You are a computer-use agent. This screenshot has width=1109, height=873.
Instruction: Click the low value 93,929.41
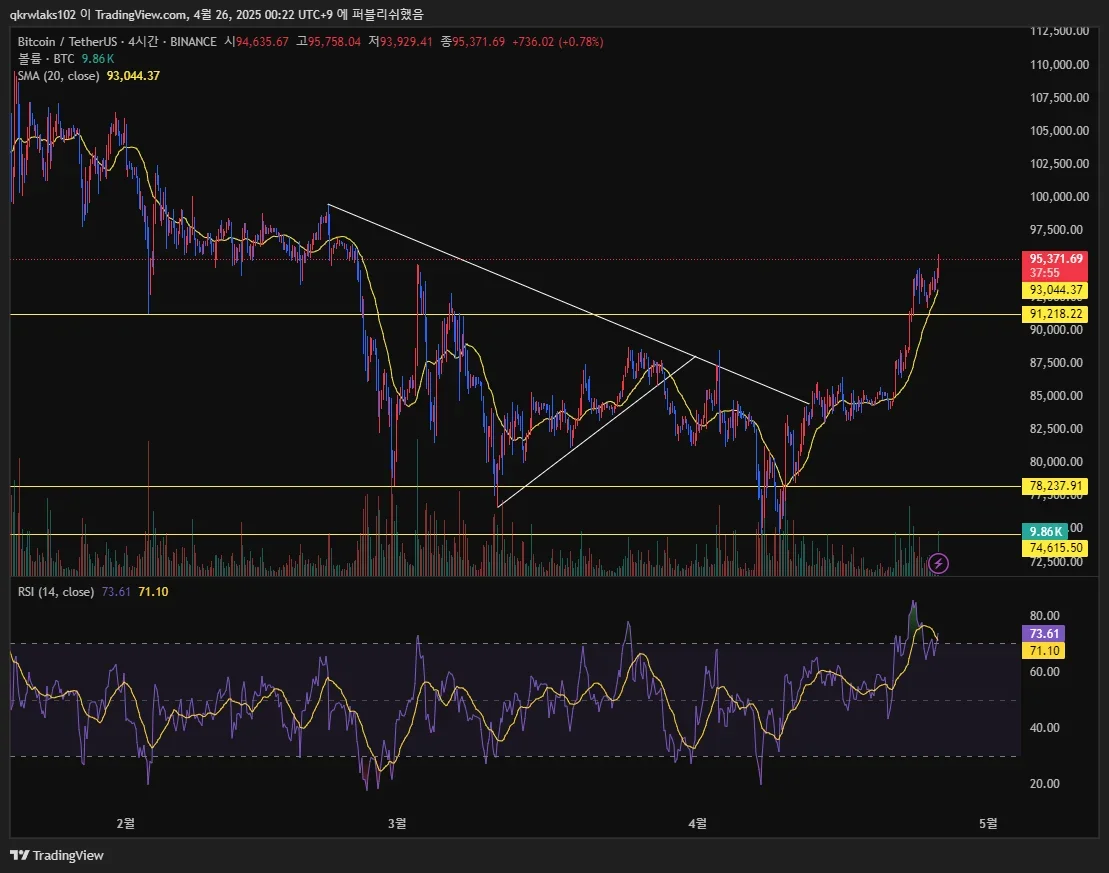tap(407, 42)
